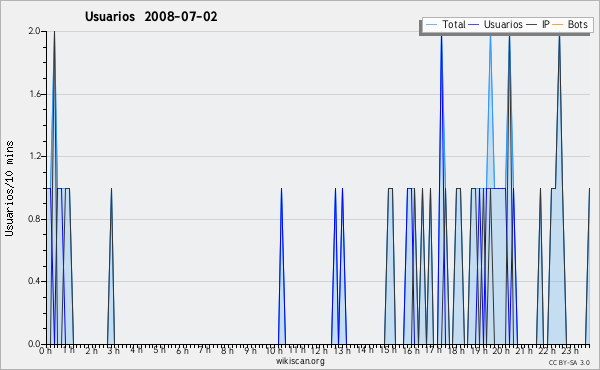Image resolution: width=600 pixels, height=370 pixels.
Task: Click the 15 h x-axis label
Action: click(x=388, y=350)
